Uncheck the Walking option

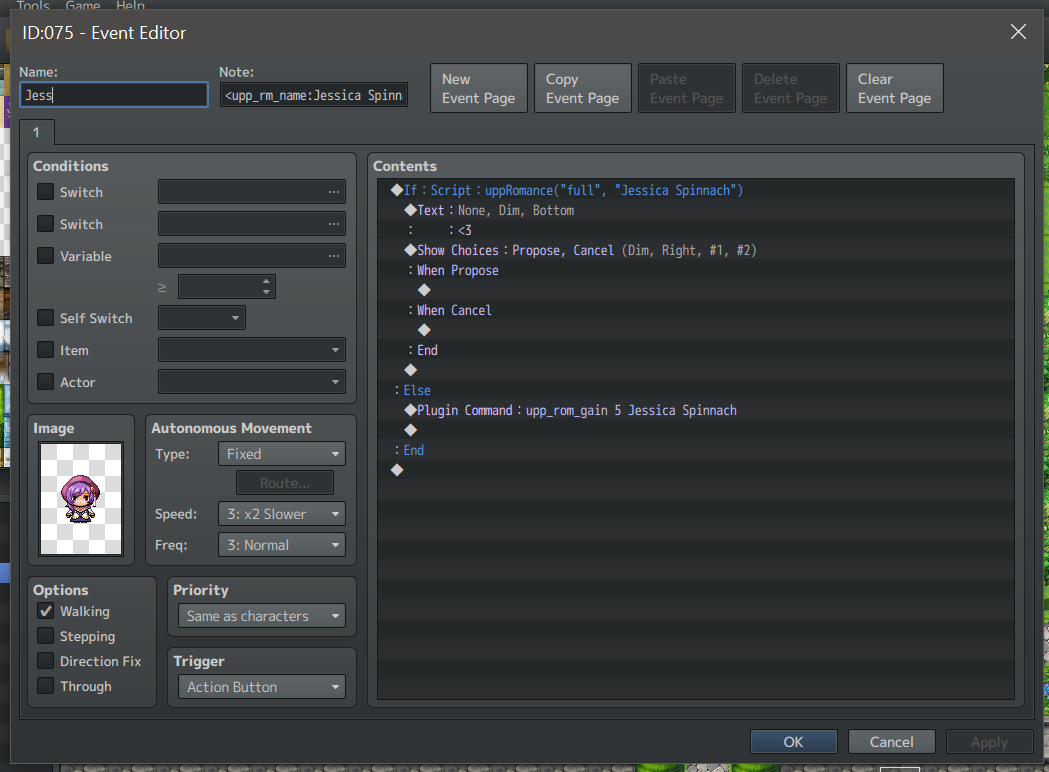45,611
